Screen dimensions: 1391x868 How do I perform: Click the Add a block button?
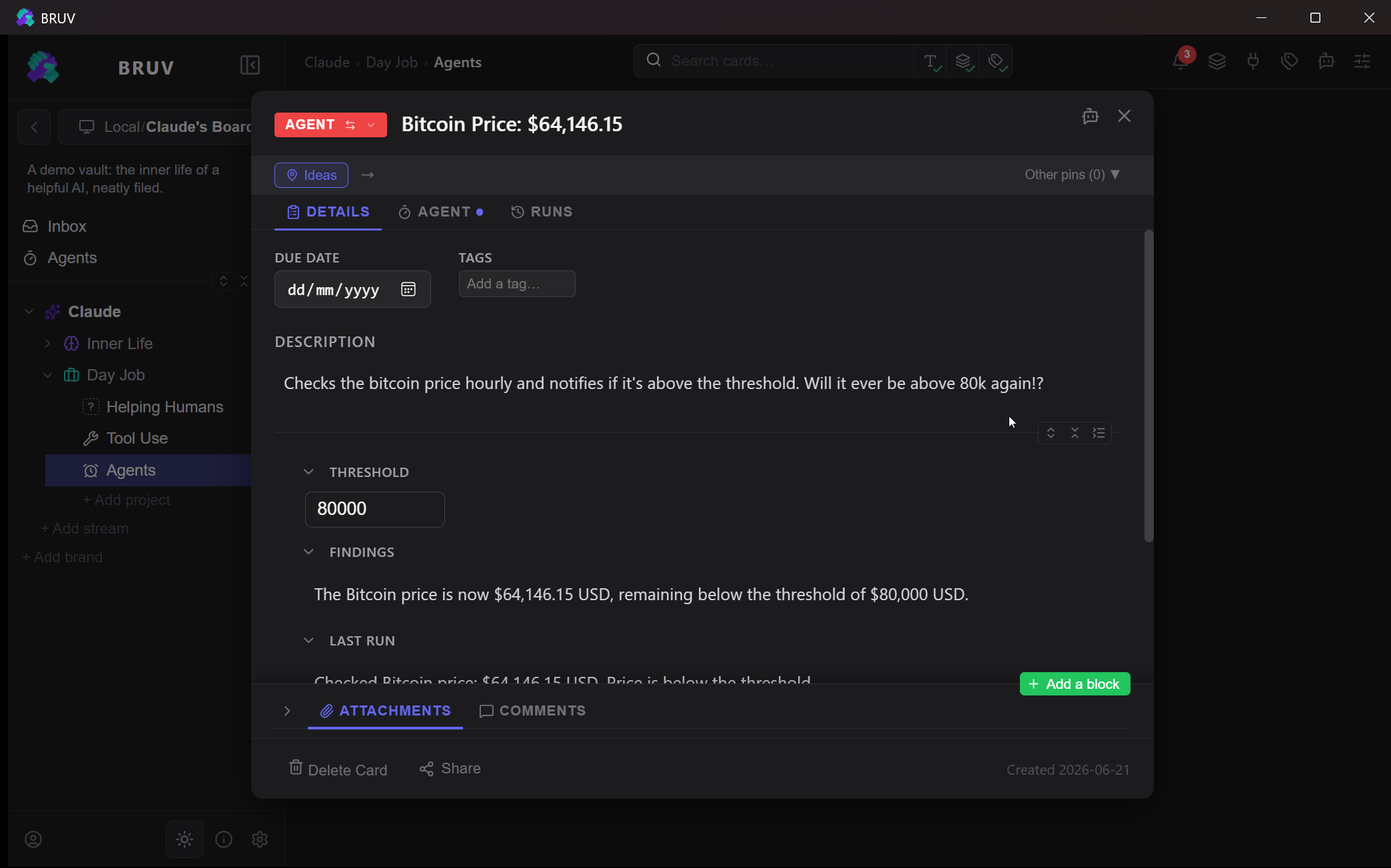coord(1075,684)
